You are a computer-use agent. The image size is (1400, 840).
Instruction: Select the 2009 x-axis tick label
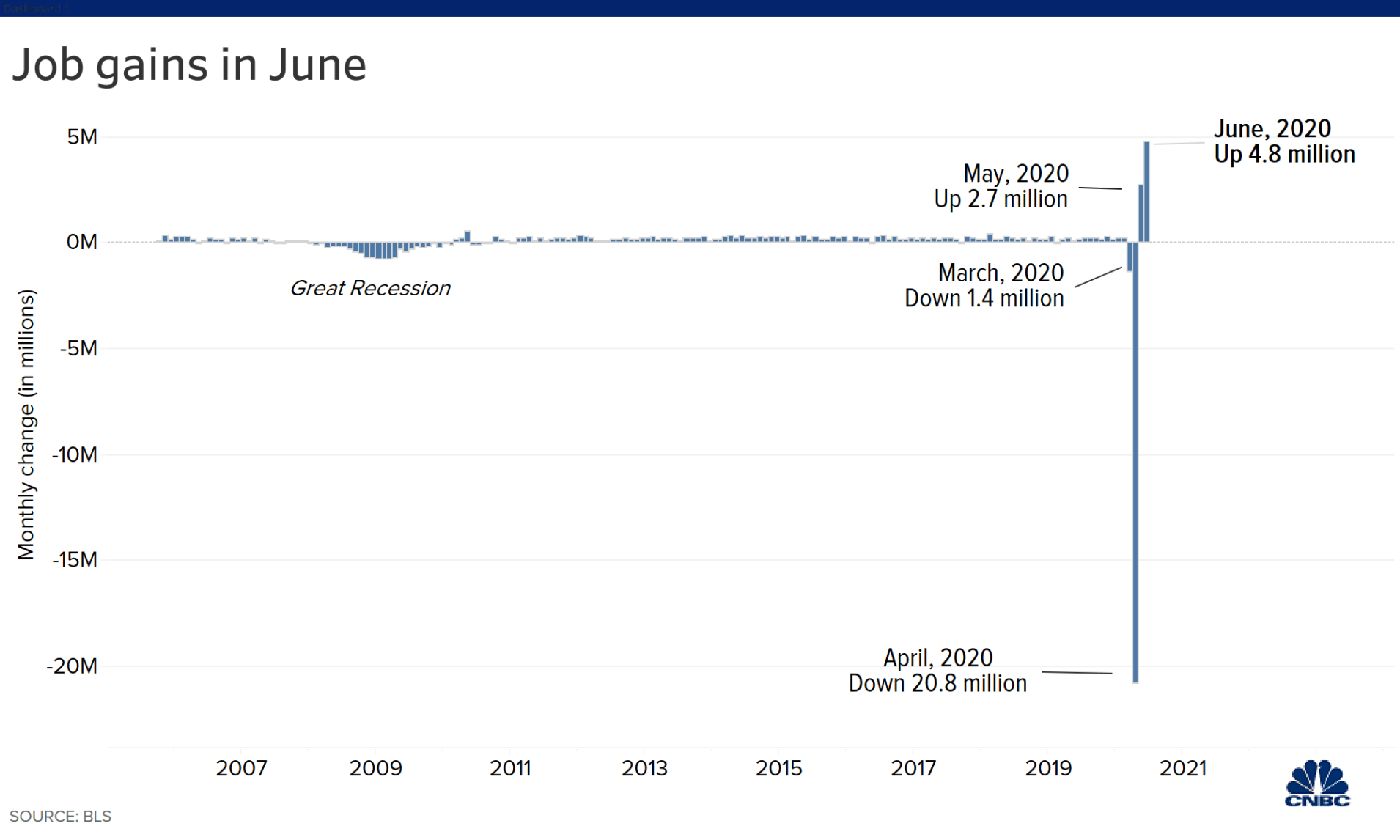click(x=375, y=768)
